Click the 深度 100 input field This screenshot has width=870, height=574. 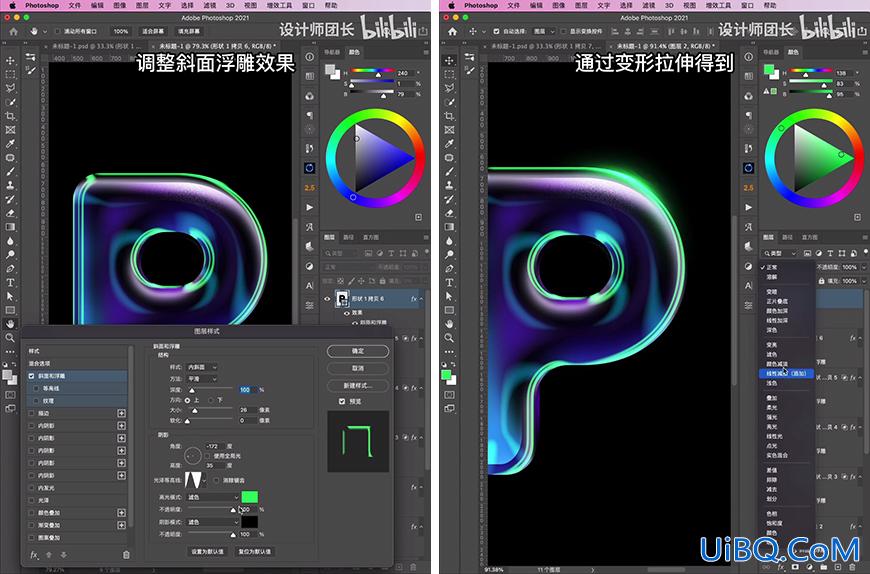click(247, 390)
